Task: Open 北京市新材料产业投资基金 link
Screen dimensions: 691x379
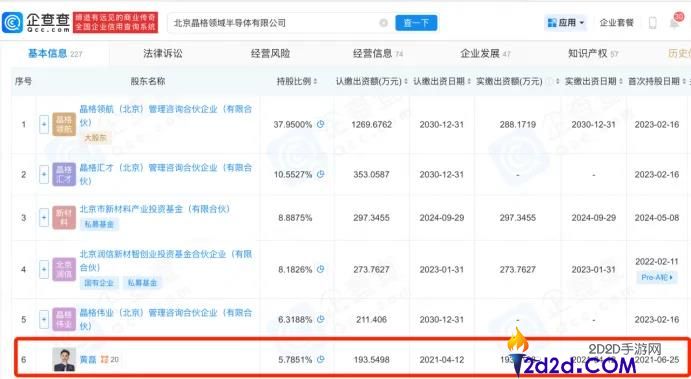Action: [x=155, y=209]
